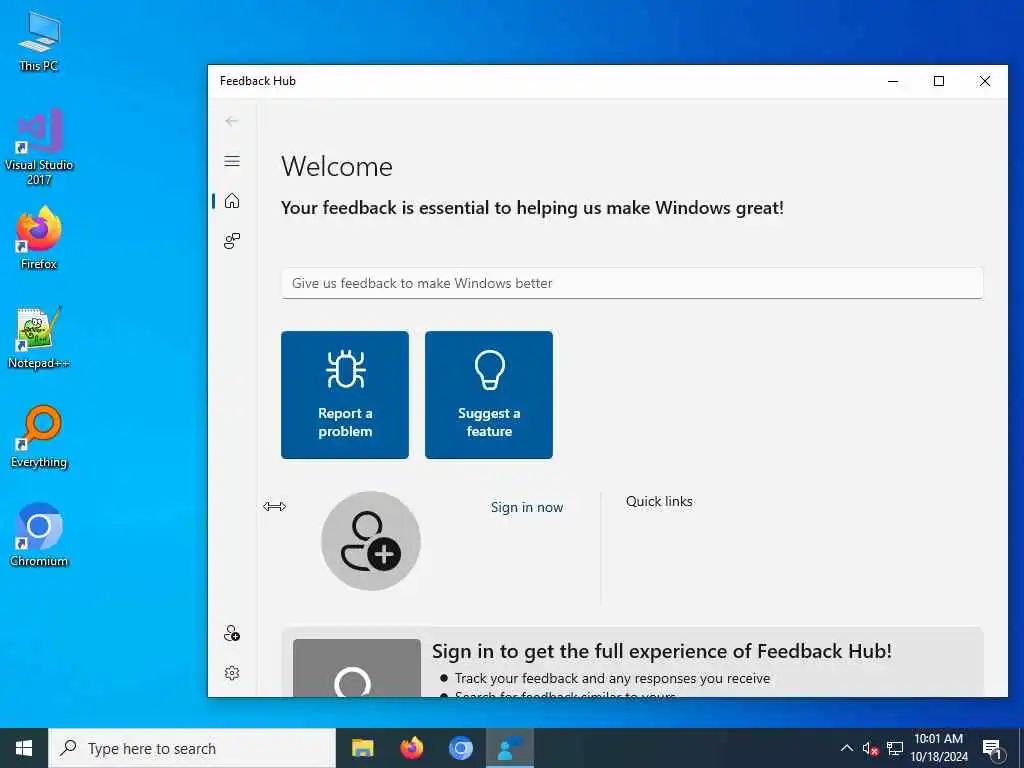This screenshot has width=1024, height=768.
Task: Maximize the Feedback Hub window
Action: pyautogui.click(x=938, y=81)
